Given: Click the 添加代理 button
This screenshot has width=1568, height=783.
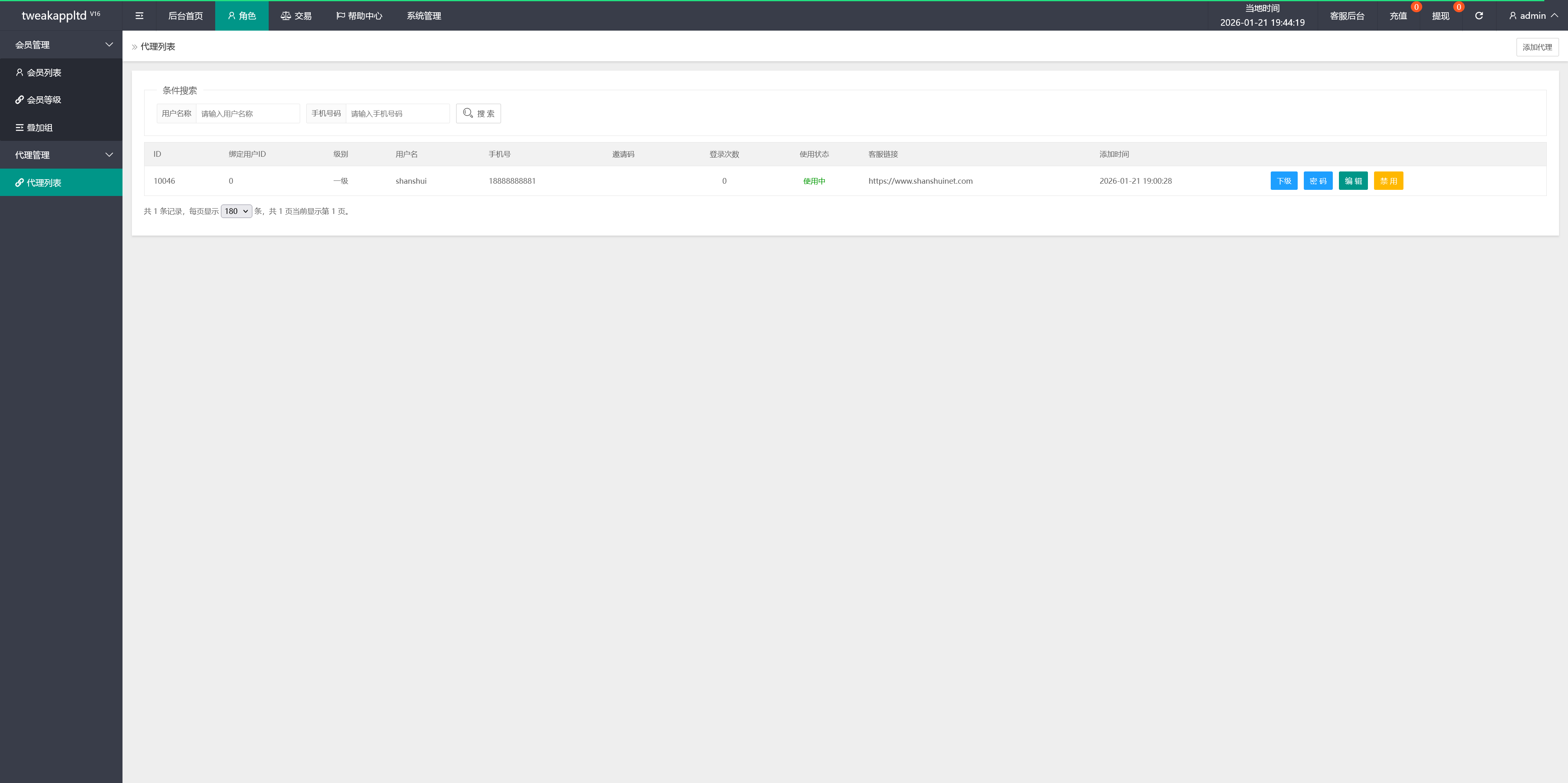Looking at the screenshot, I should point(1537,47).
